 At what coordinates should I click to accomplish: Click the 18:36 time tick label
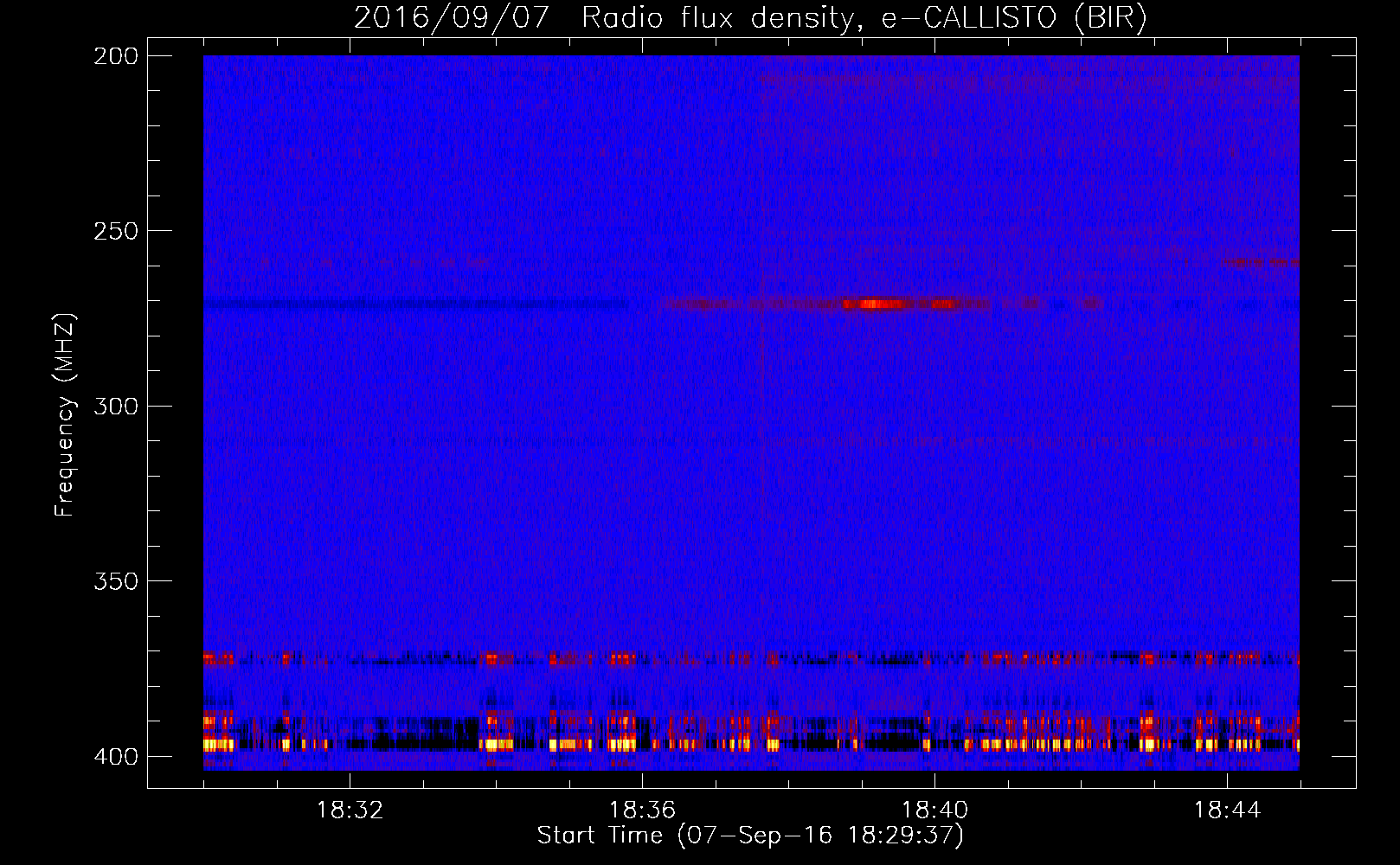(x=642, y=811)
